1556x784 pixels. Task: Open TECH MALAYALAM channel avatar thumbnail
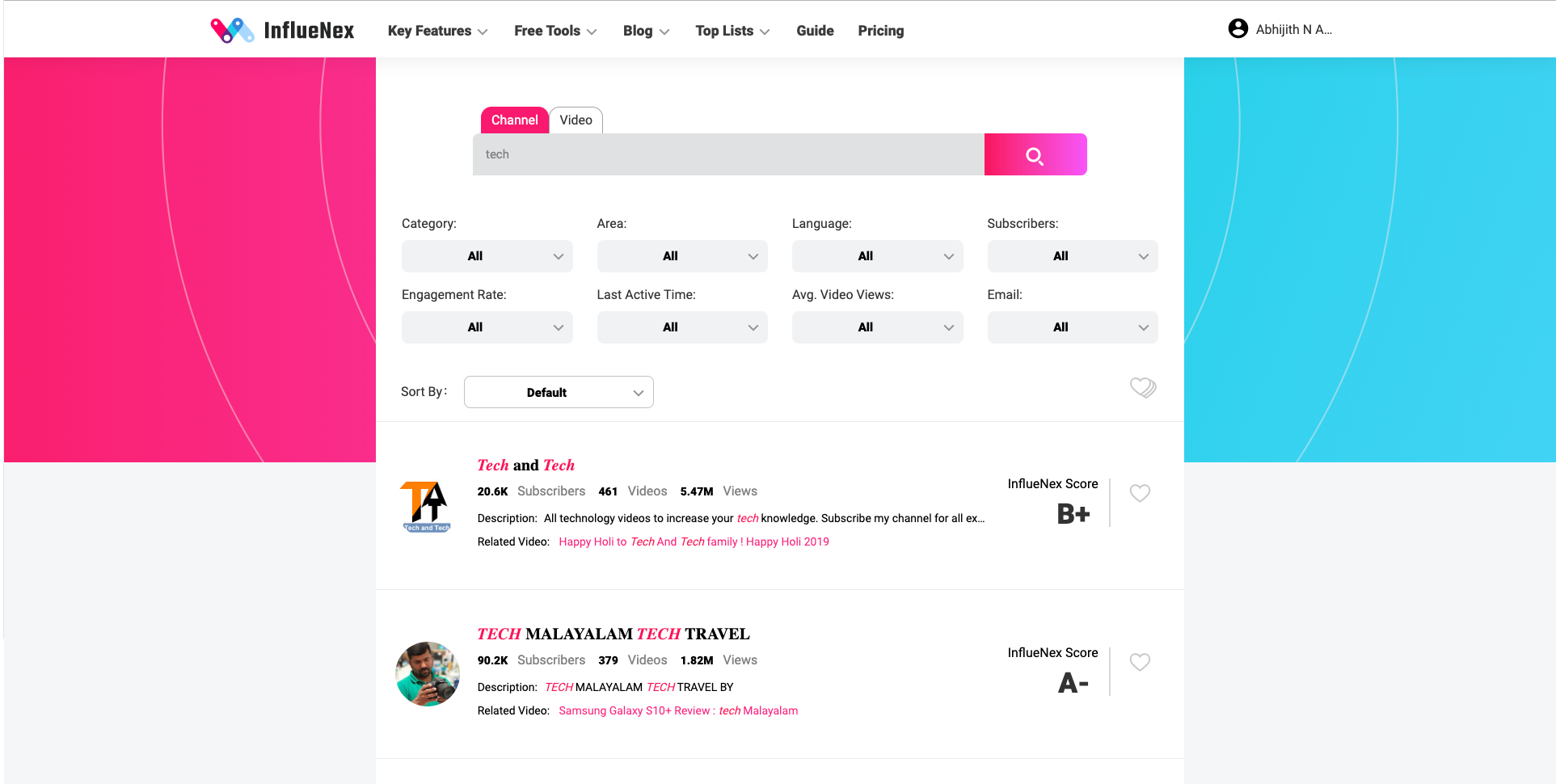click(x=428, y=674)
